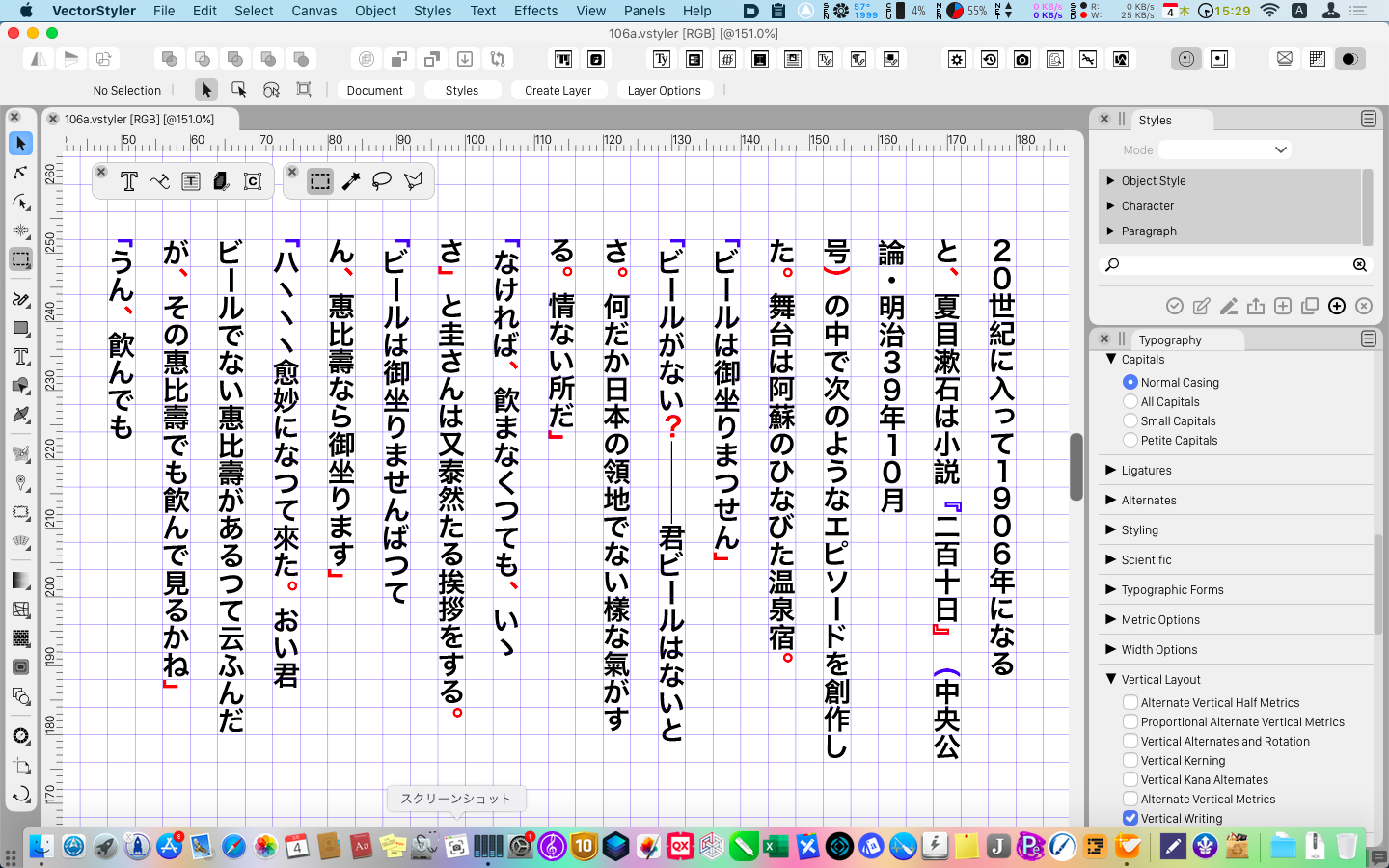Viewport: 1389px width, 868px height.
Task: Enable Vertical Kerning checkbox
Action: coord(1130,760)
